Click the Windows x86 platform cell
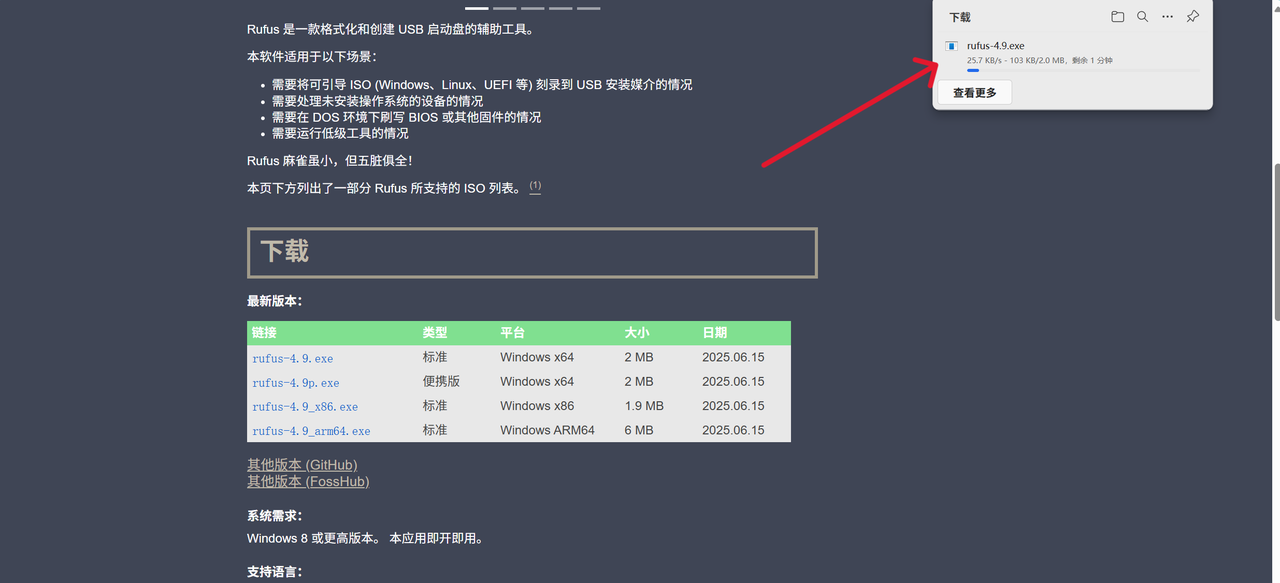Image resolution: width=1280 pixels, height=583 pixels. point(537,406)
